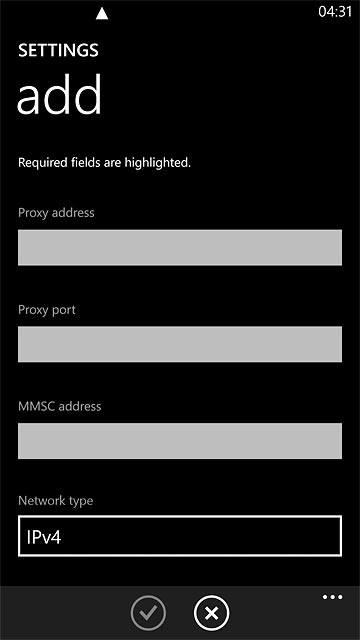Focus the Proxy port input field

pyautogui.click(x=180, y=344)
